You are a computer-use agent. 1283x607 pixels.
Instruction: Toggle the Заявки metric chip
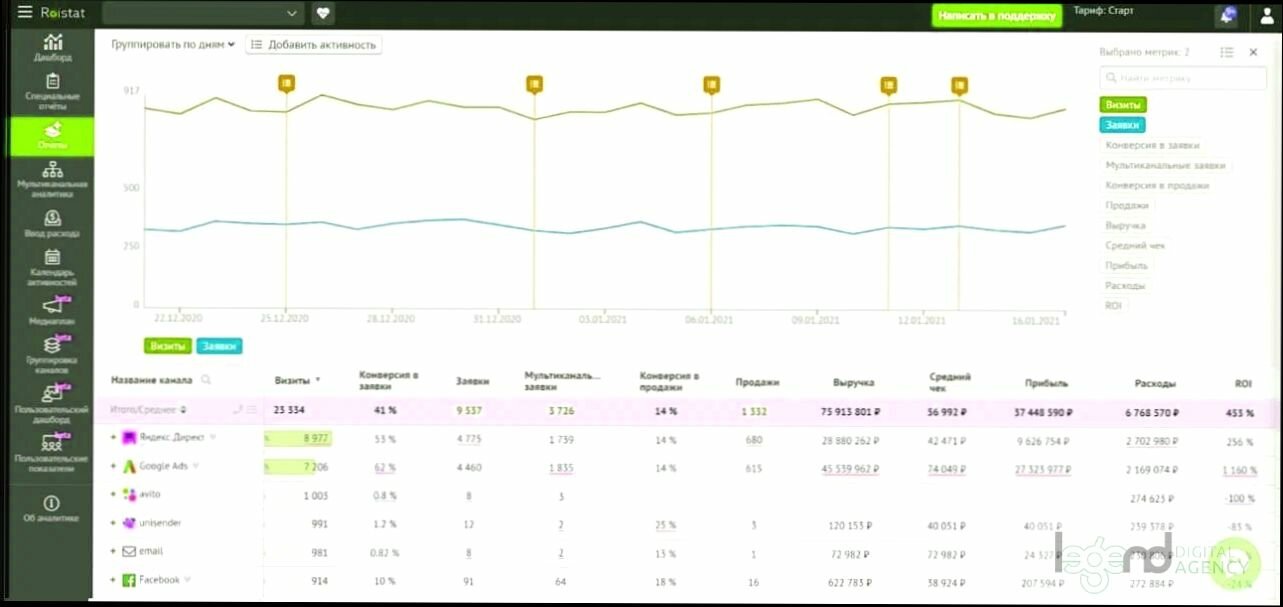point(1121,125)
